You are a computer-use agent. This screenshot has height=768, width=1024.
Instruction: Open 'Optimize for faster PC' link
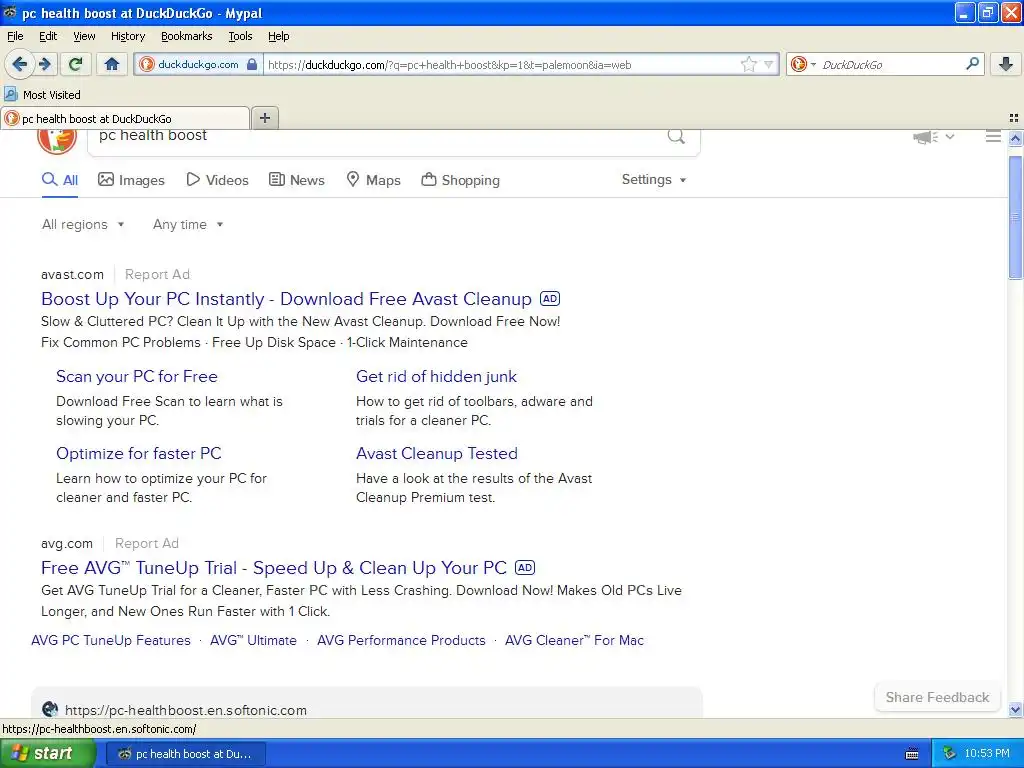tap(138, 454)
